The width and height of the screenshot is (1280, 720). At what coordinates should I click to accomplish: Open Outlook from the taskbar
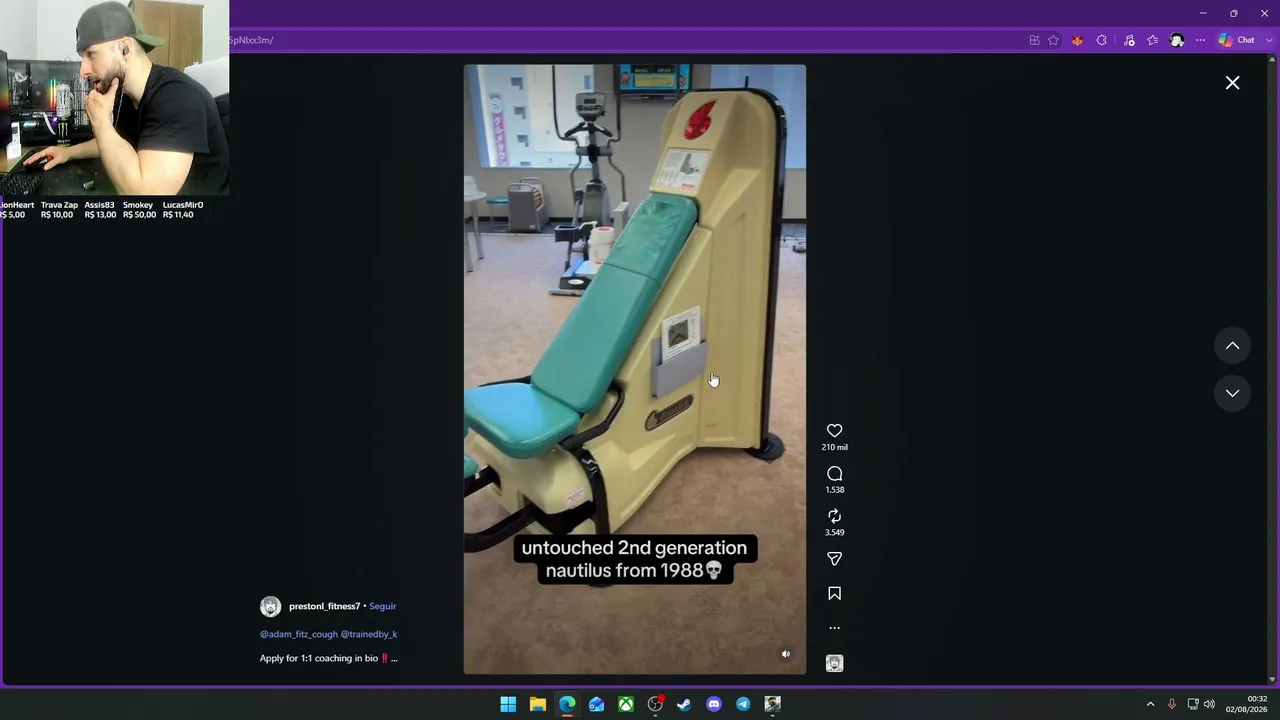(596, 704)
